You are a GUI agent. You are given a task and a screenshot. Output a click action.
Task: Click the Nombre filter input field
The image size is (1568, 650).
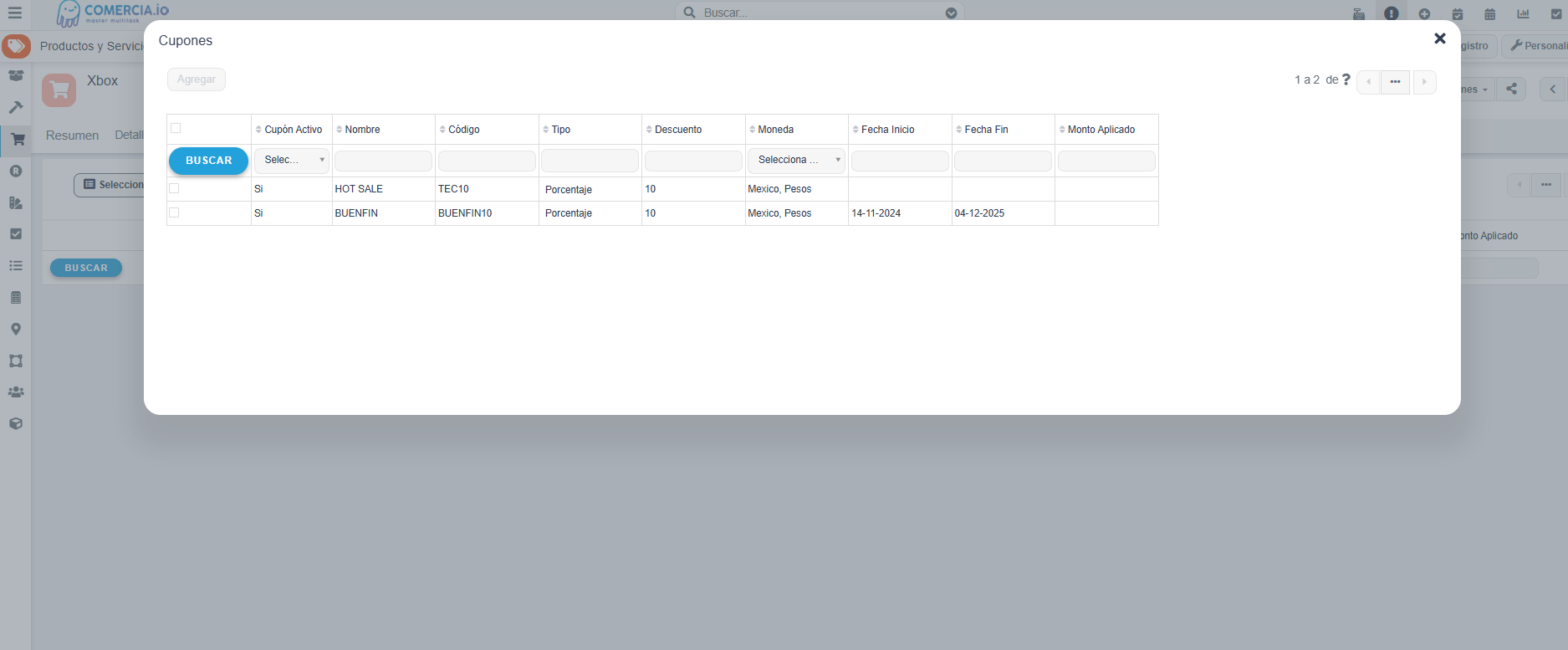(383, 161)
